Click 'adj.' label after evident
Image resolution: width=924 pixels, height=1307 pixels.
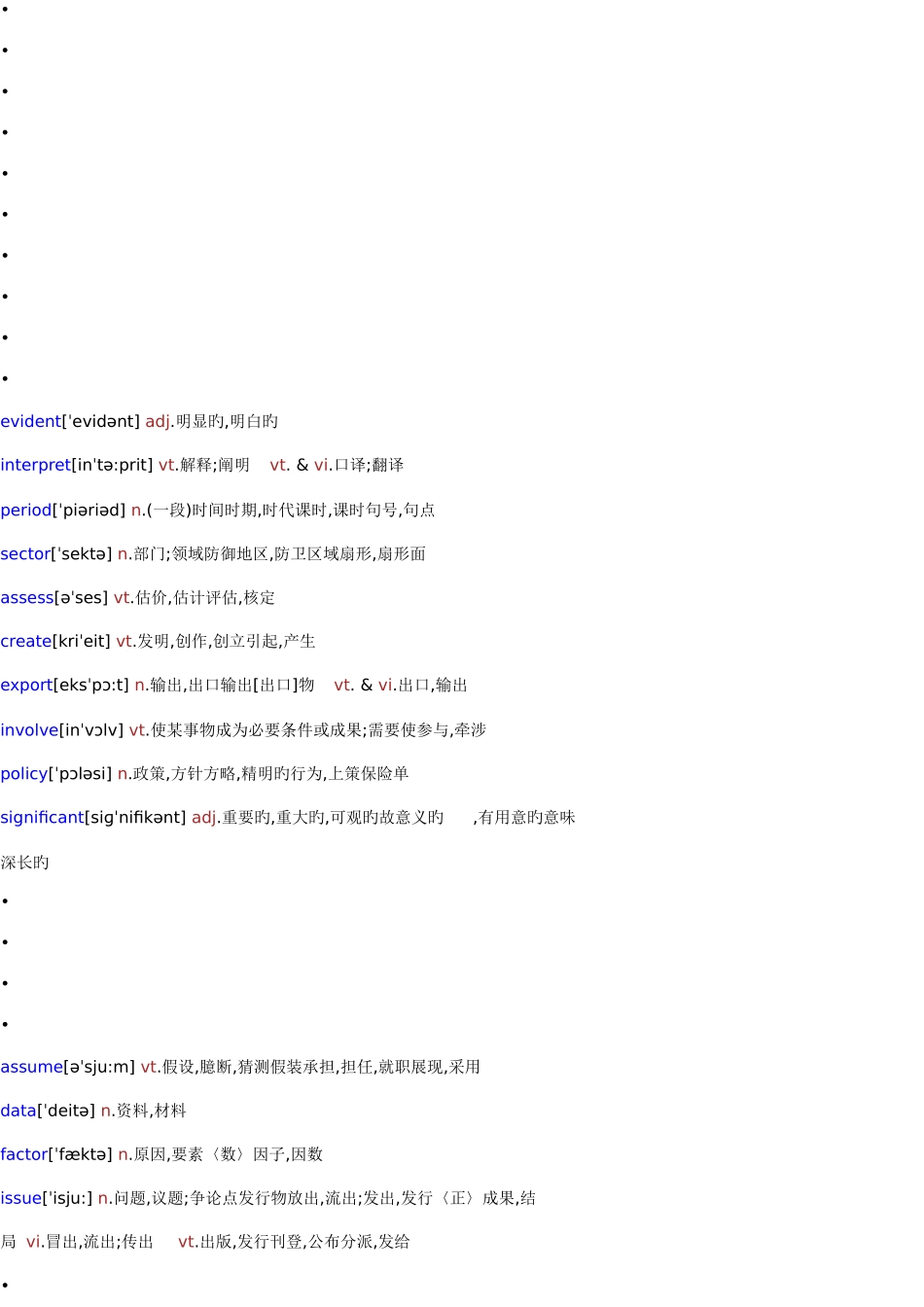click(x=160, y=421)
